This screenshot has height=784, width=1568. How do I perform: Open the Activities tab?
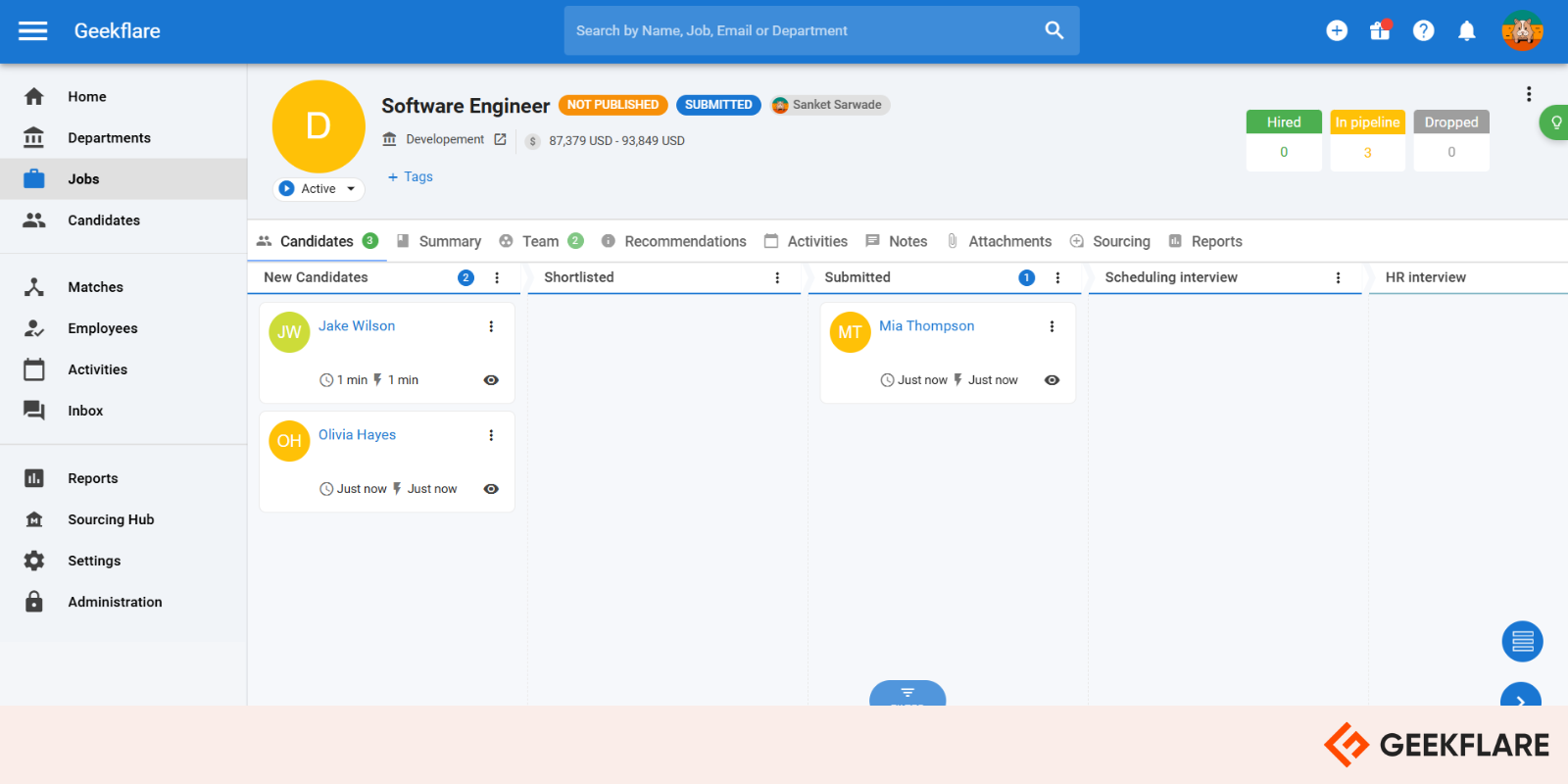[x=806, y=241]
